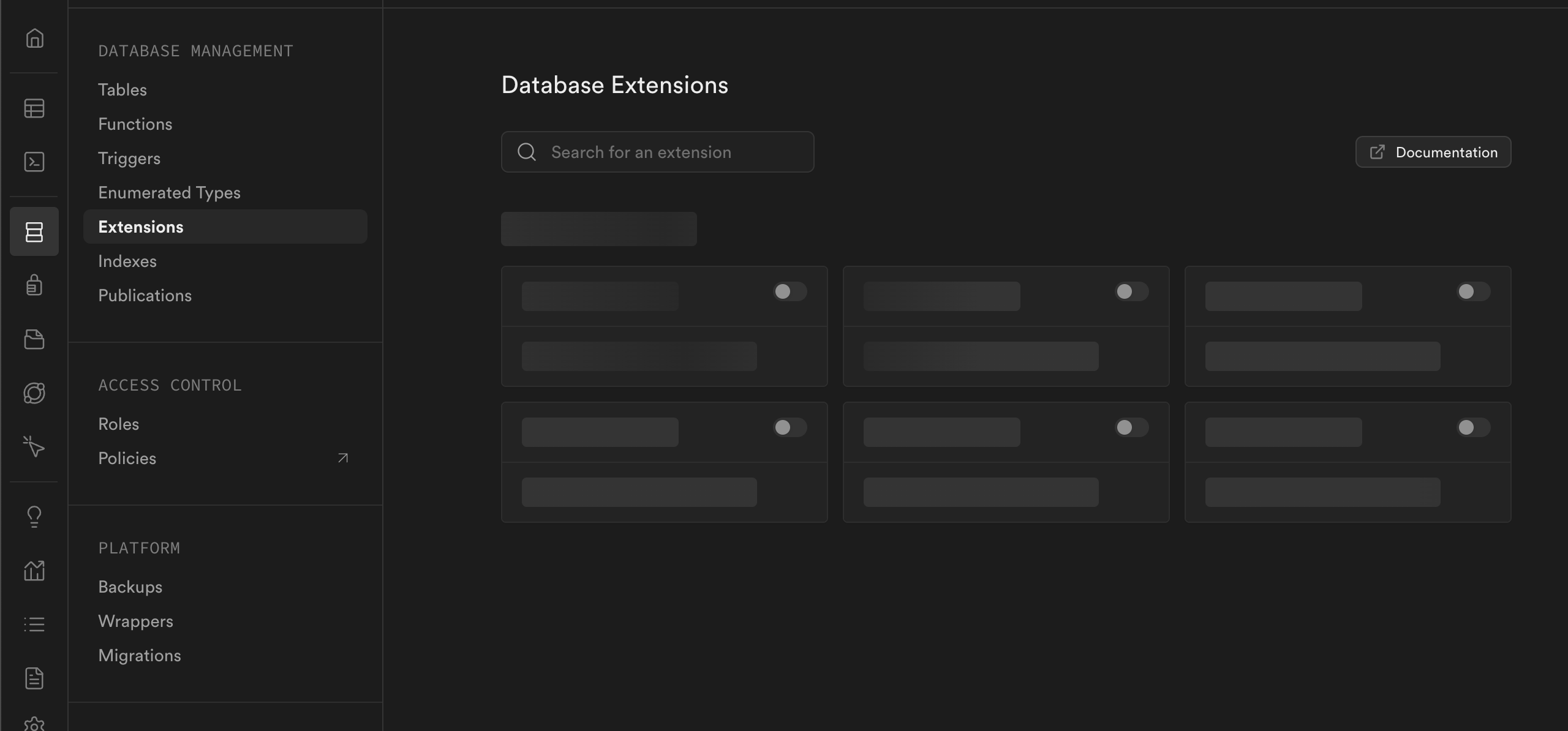Viewport: 1568px width, 731px height.
Task: Enable the extension toggle in the first card
Action: [790, 292]
